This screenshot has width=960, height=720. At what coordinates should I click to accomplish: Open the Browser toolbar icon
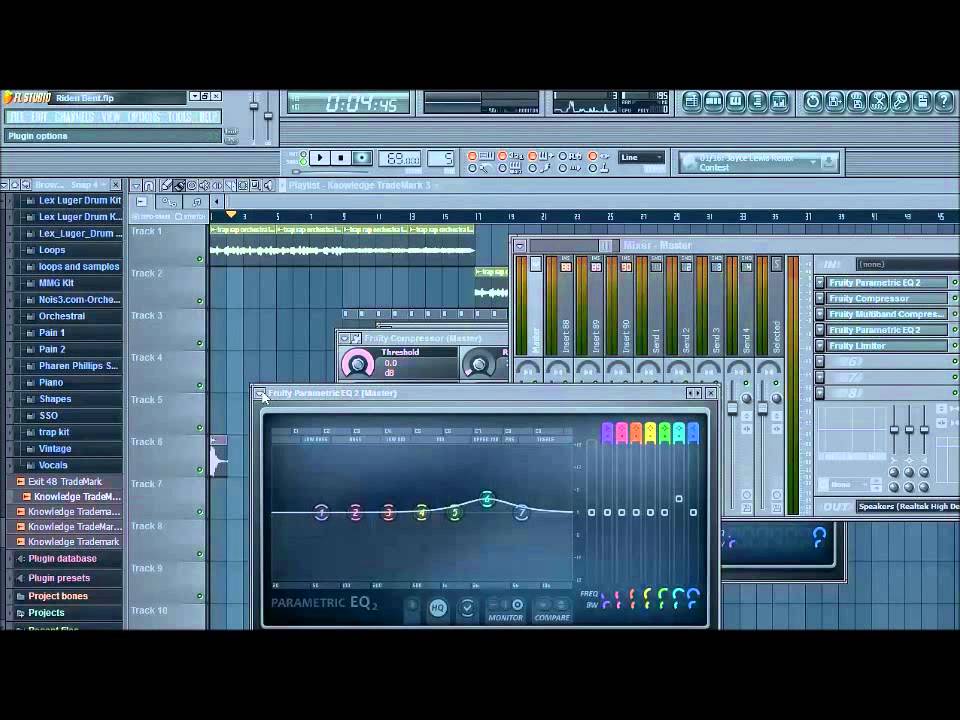[757, 101]
